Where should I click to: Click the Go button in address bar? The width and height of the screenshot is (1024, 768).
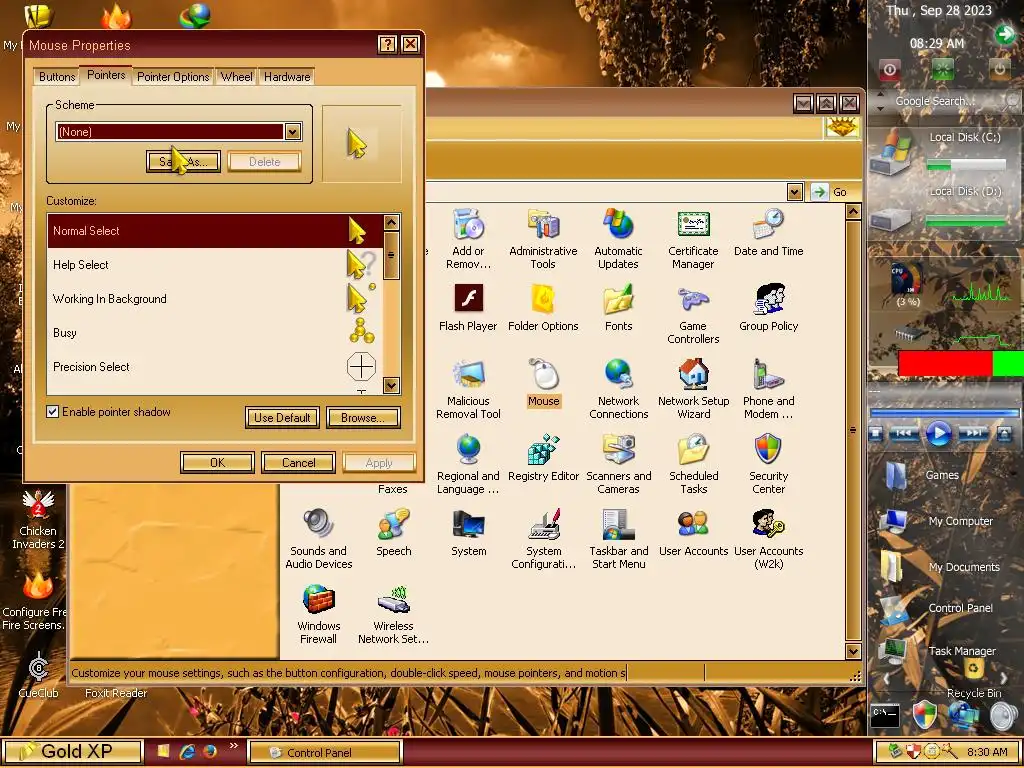[833, 192]
